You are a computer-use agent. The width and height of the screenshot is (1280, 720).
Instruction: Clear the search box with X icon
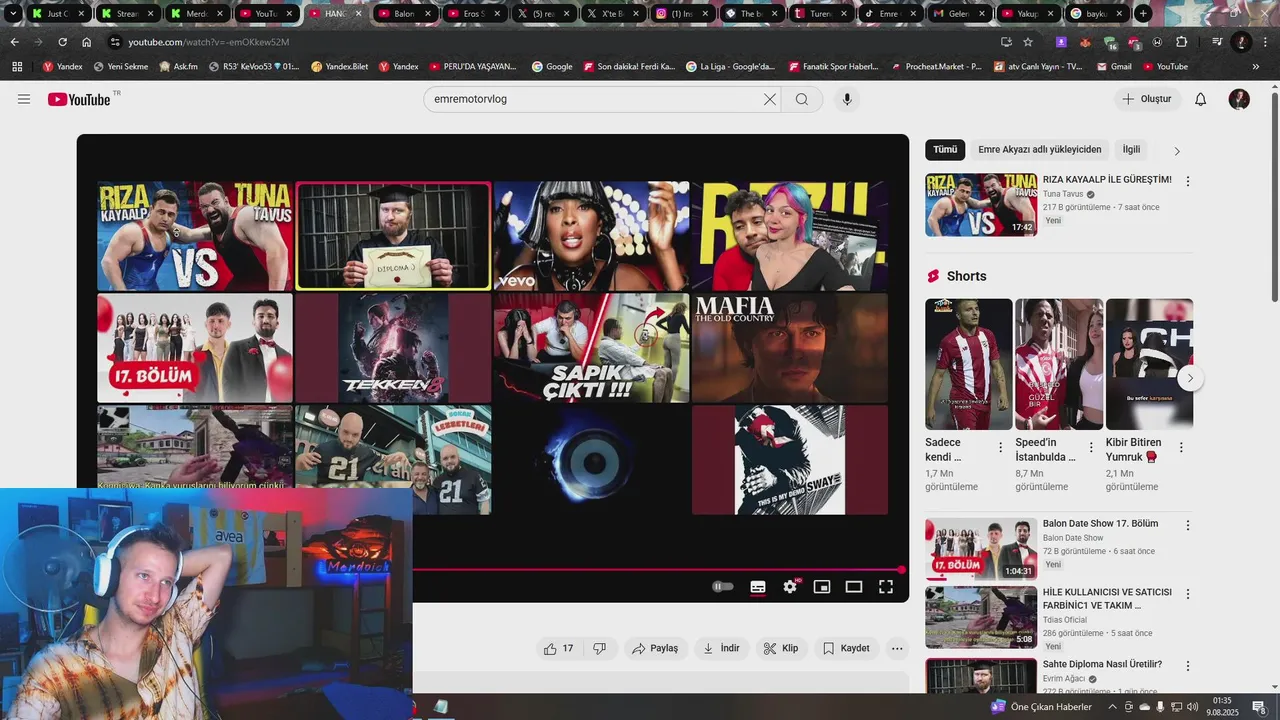(x=770, y=99)
